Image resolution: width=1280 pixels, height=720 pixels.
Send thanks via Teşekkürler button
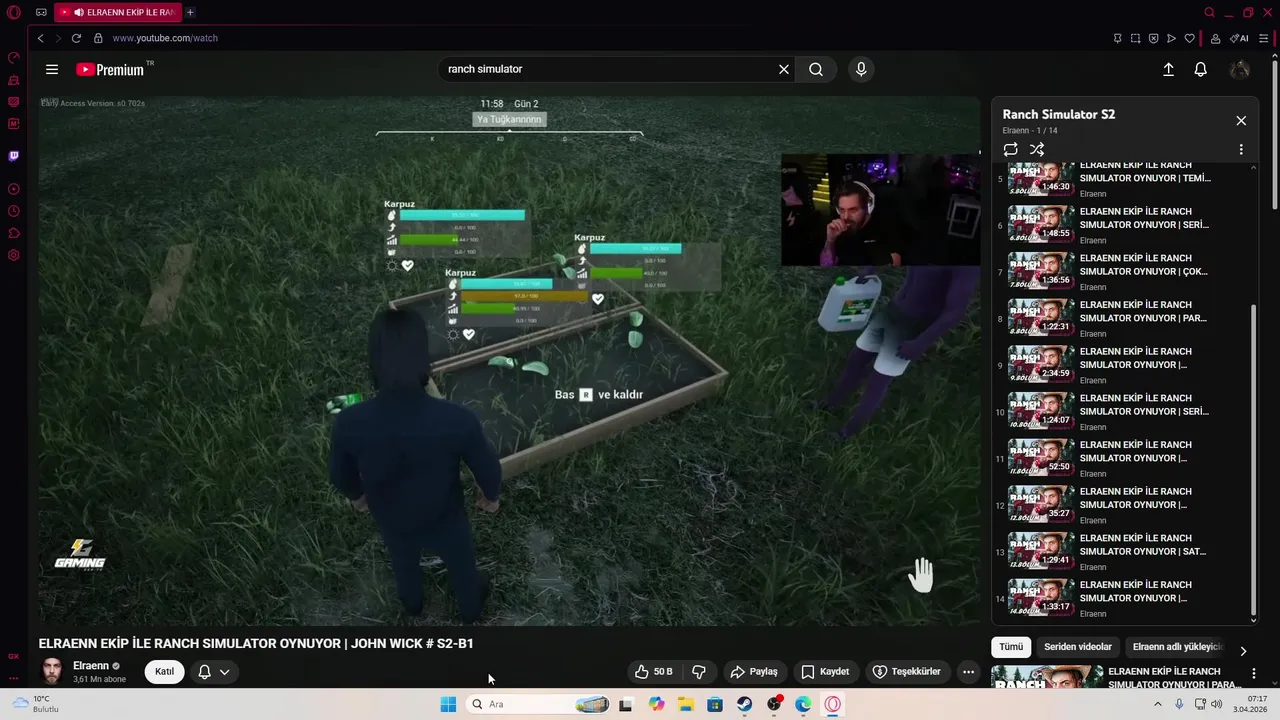[906, 672]
